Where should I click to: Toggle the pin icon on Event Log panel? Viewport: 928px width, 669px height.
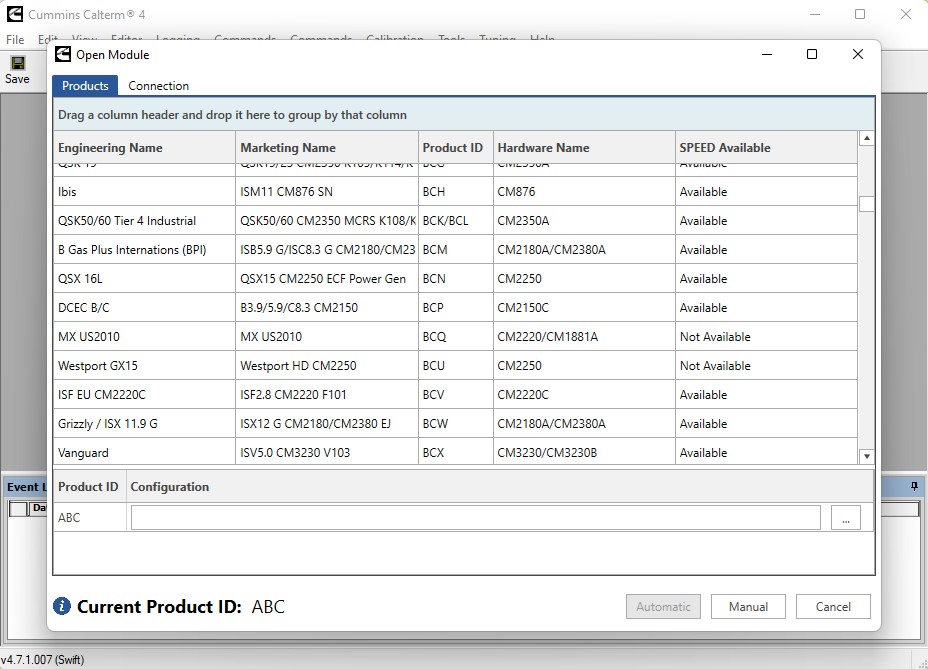pyautogui.click(x=914, y=486)
